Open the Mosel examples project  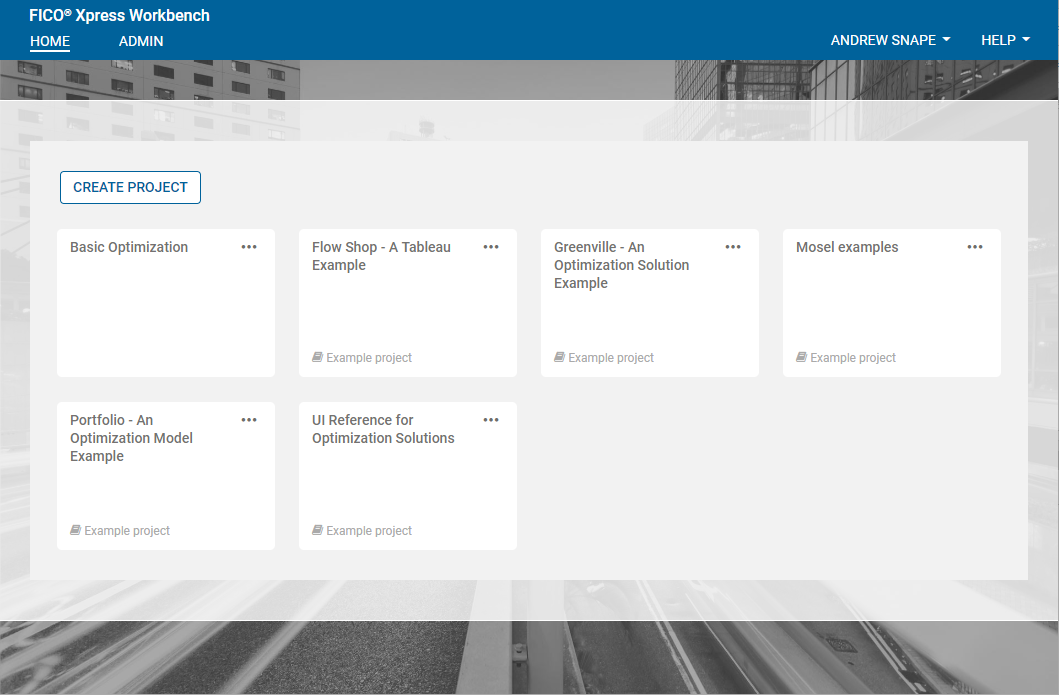tap(847, 247)
